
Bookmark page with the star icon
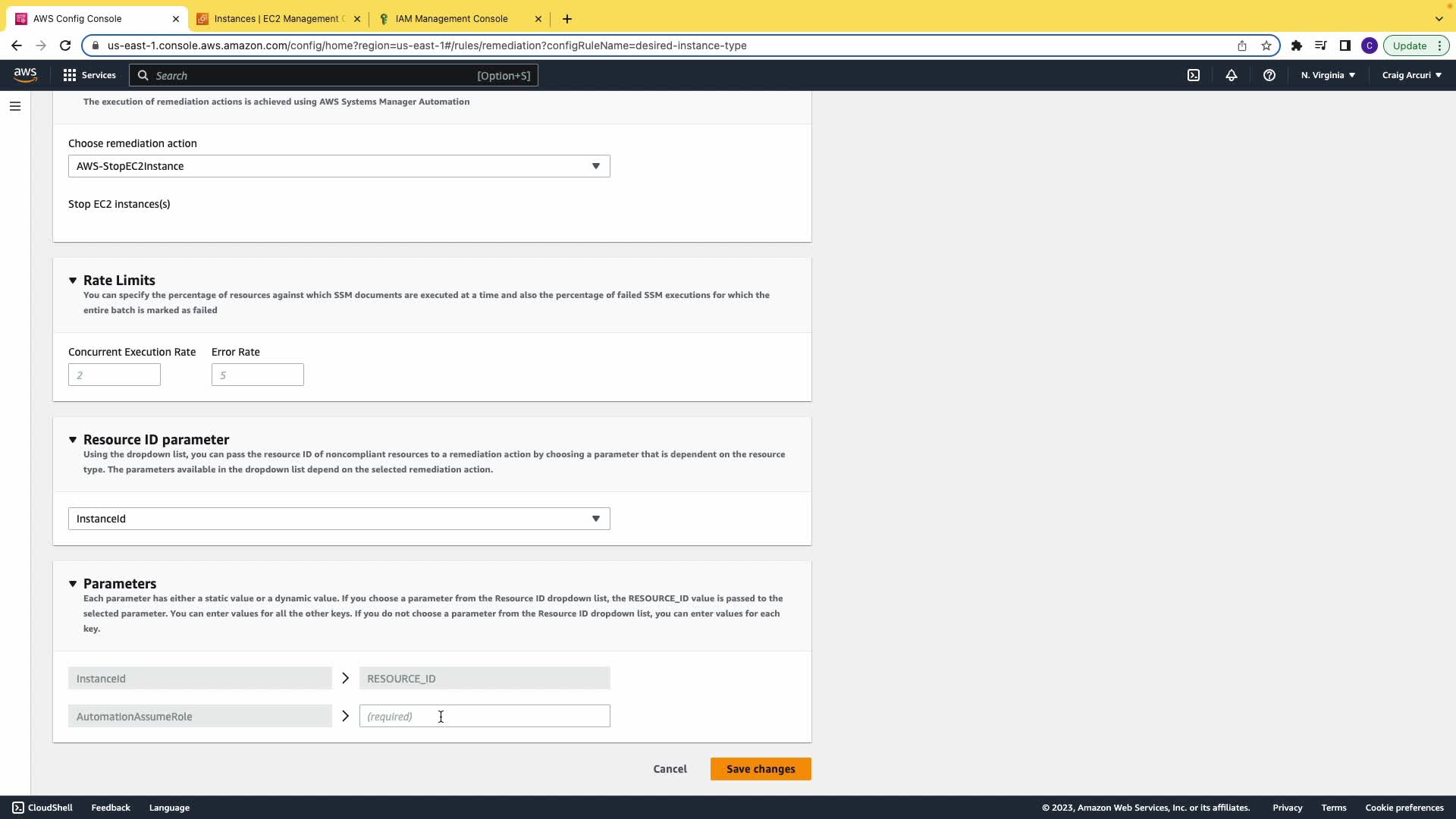1266,45
